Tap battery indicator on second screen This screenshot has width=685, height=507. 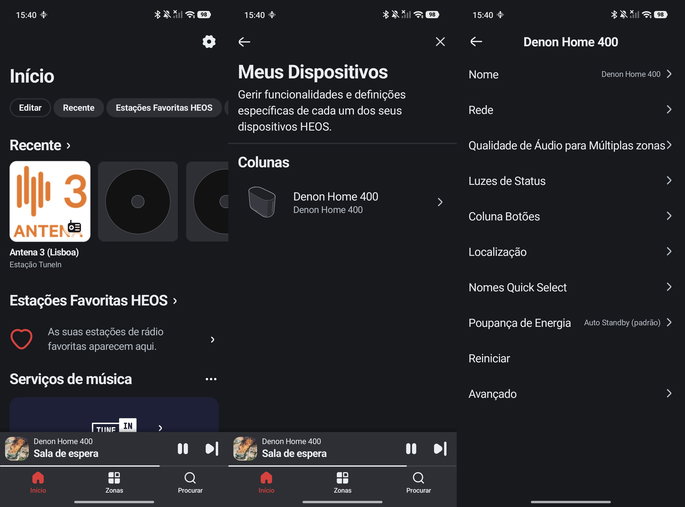pyautogui.click(x=432, y=15)
